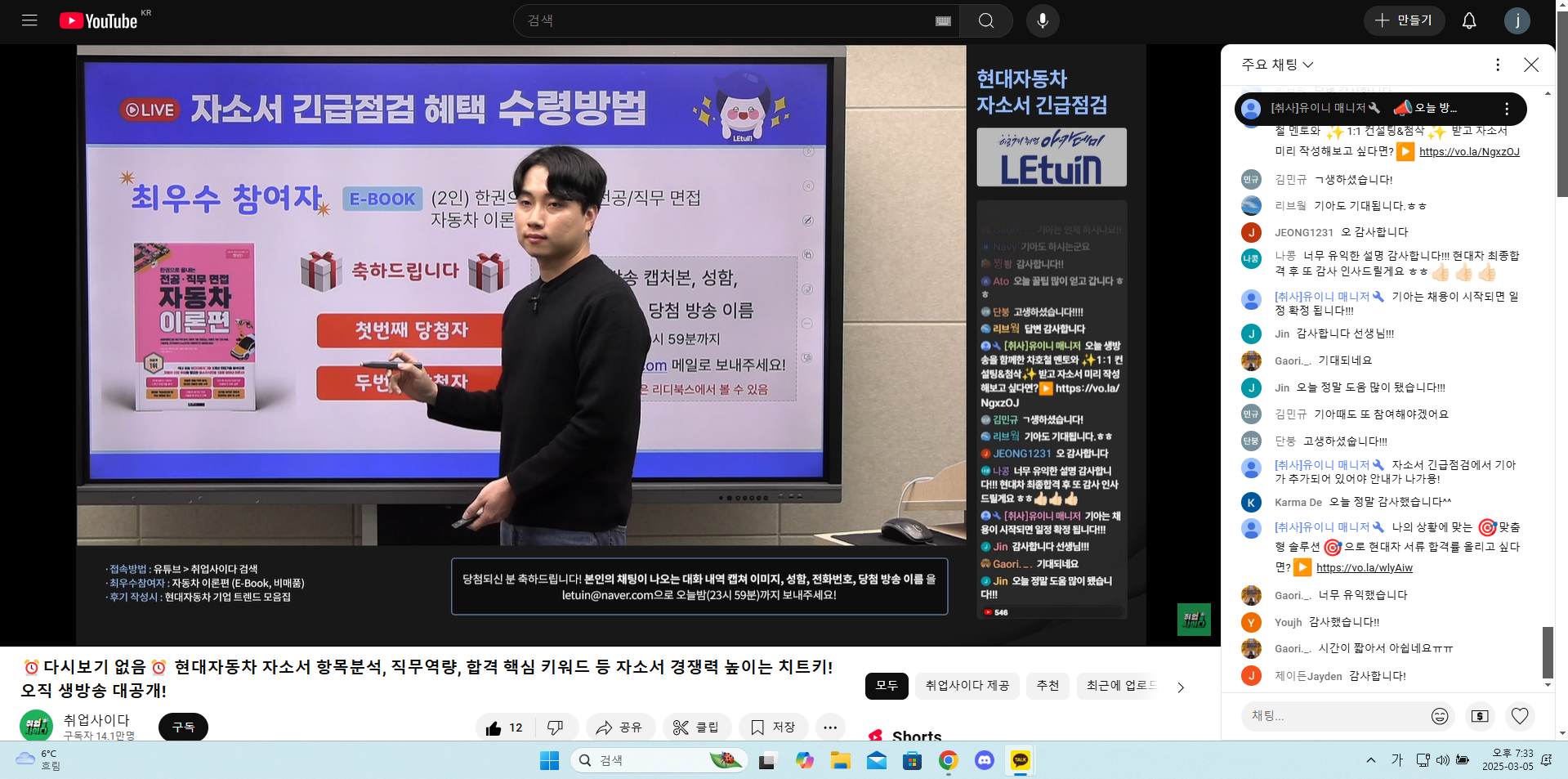The image size is (1568, 779).
Task: Open the emoji picker in chat
Action: [x=1440, y=716]
